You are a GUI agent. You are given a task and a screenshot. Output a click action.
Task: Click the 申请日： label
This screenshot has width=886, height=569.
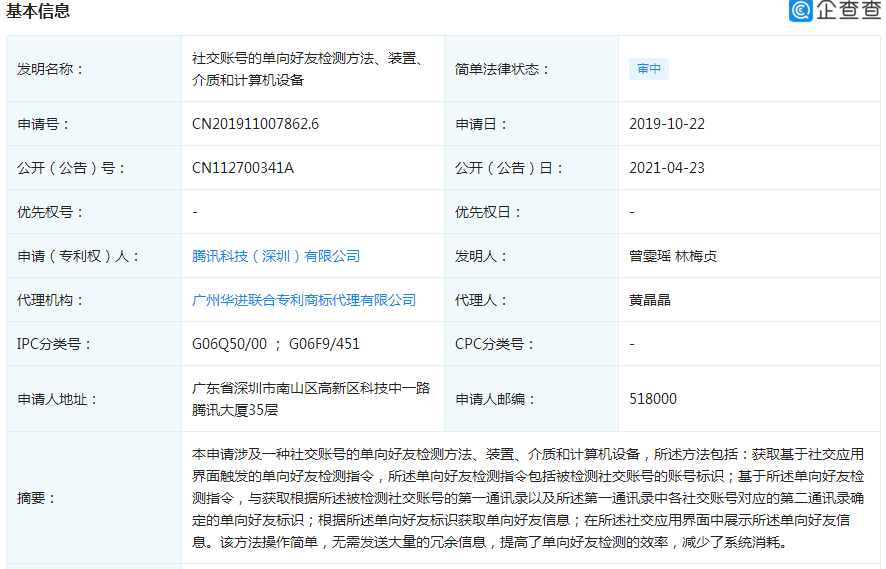pos(481,124)
